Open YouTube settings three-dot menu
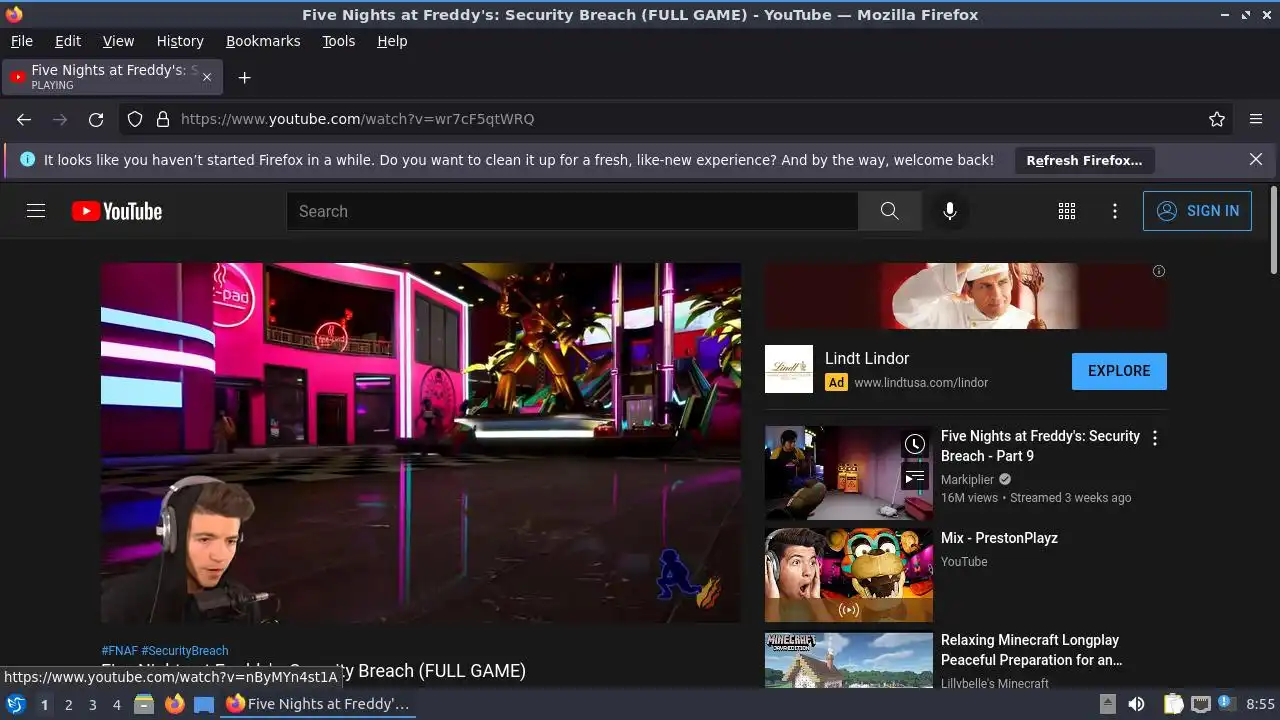 1115,211
